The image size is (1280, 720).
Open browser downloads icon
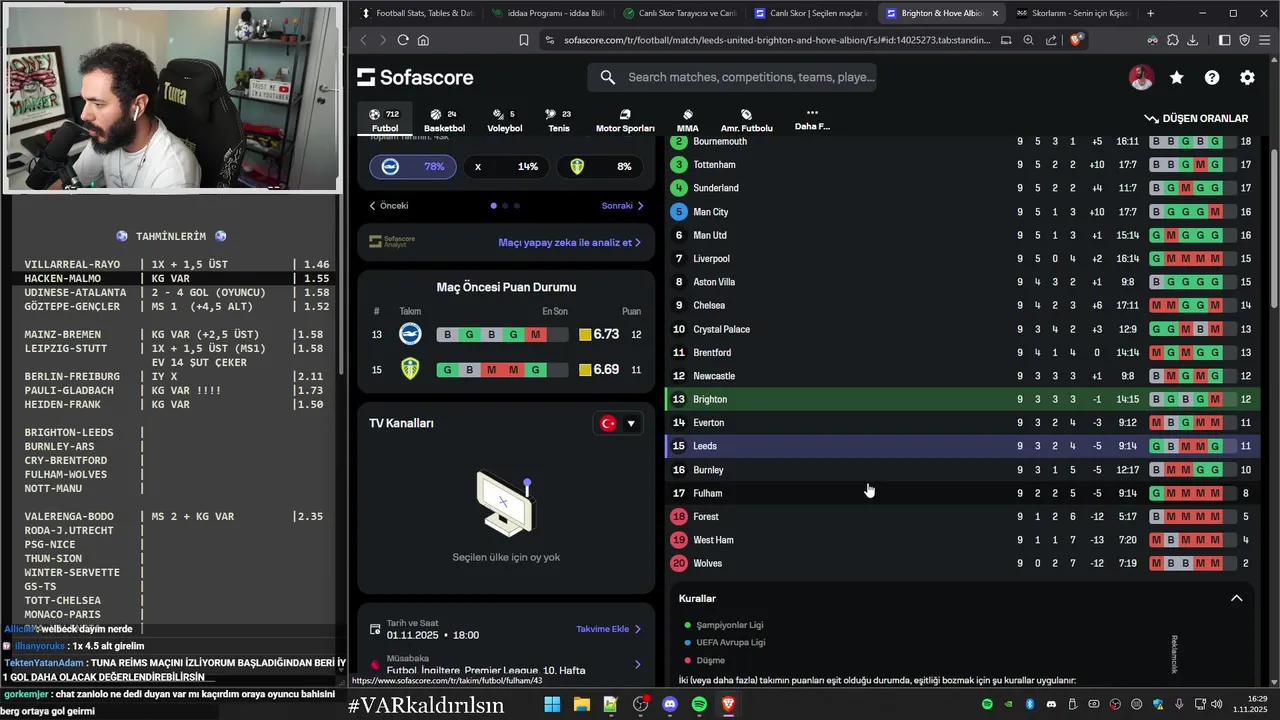(x=1192, y=40)
